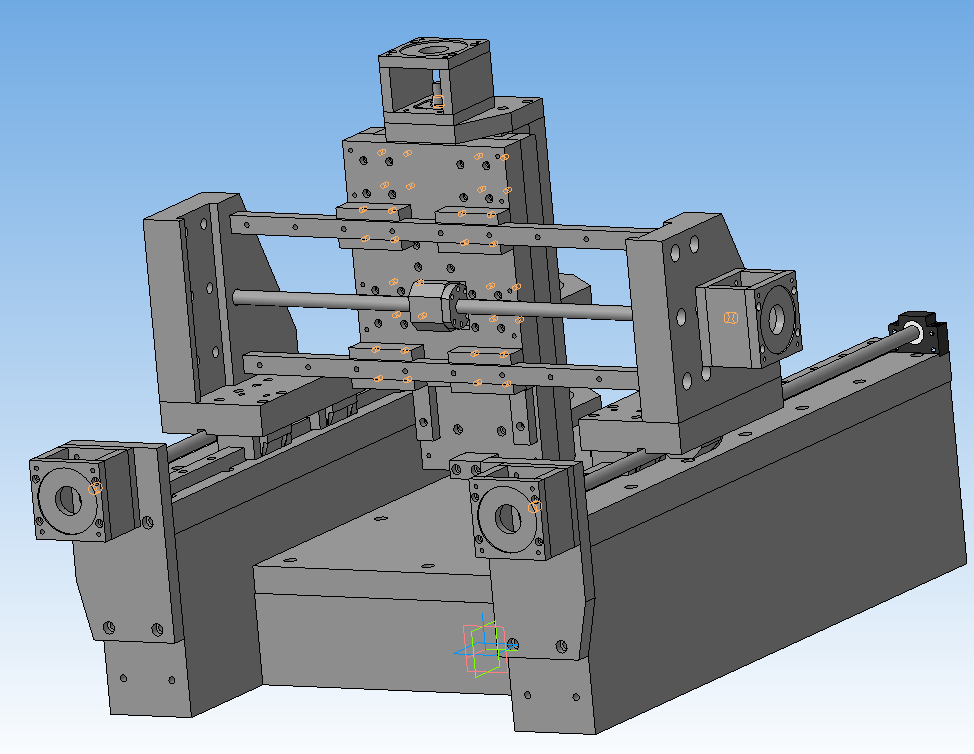Screen dimensions: 974x754
Task: Select the front-left motor mount flange
Action: pos(68,500)
